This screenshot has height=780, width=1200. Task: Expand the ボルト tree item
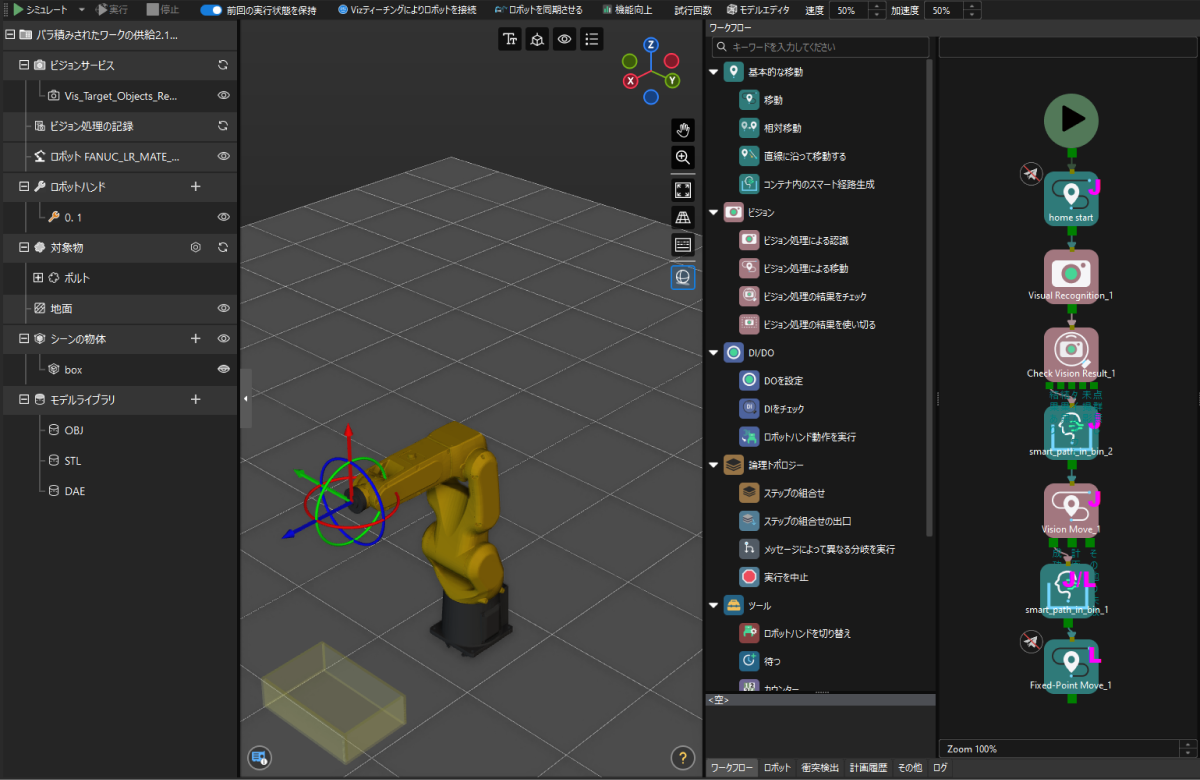[x=38, y=278]
